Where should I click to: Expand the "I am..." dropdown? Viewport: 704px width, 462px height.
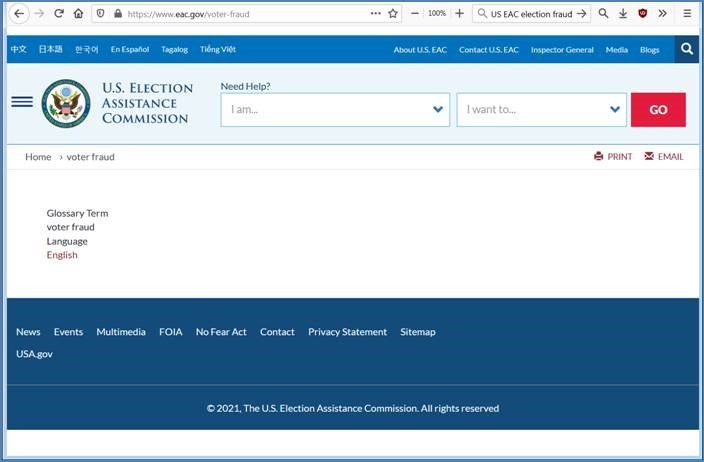pos(335,110)
